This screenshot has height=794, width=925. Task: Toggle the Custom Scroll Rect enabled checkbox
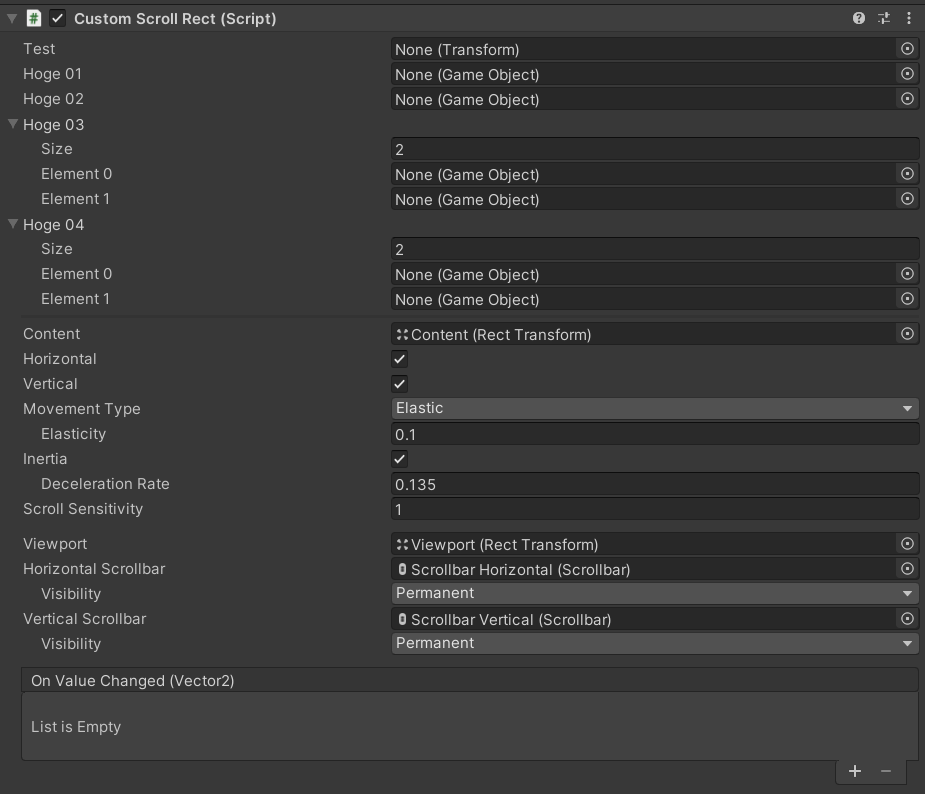coord(57,18)
